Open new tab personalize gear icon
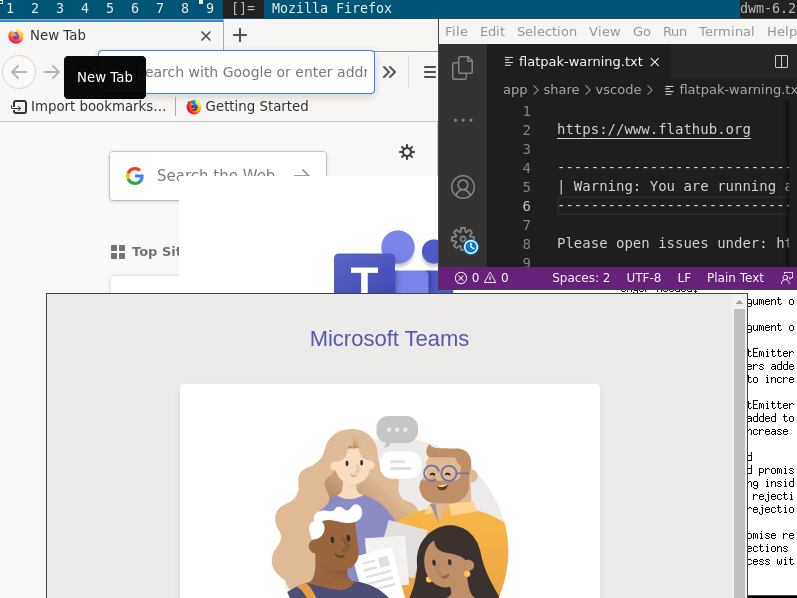 (407, 152)
